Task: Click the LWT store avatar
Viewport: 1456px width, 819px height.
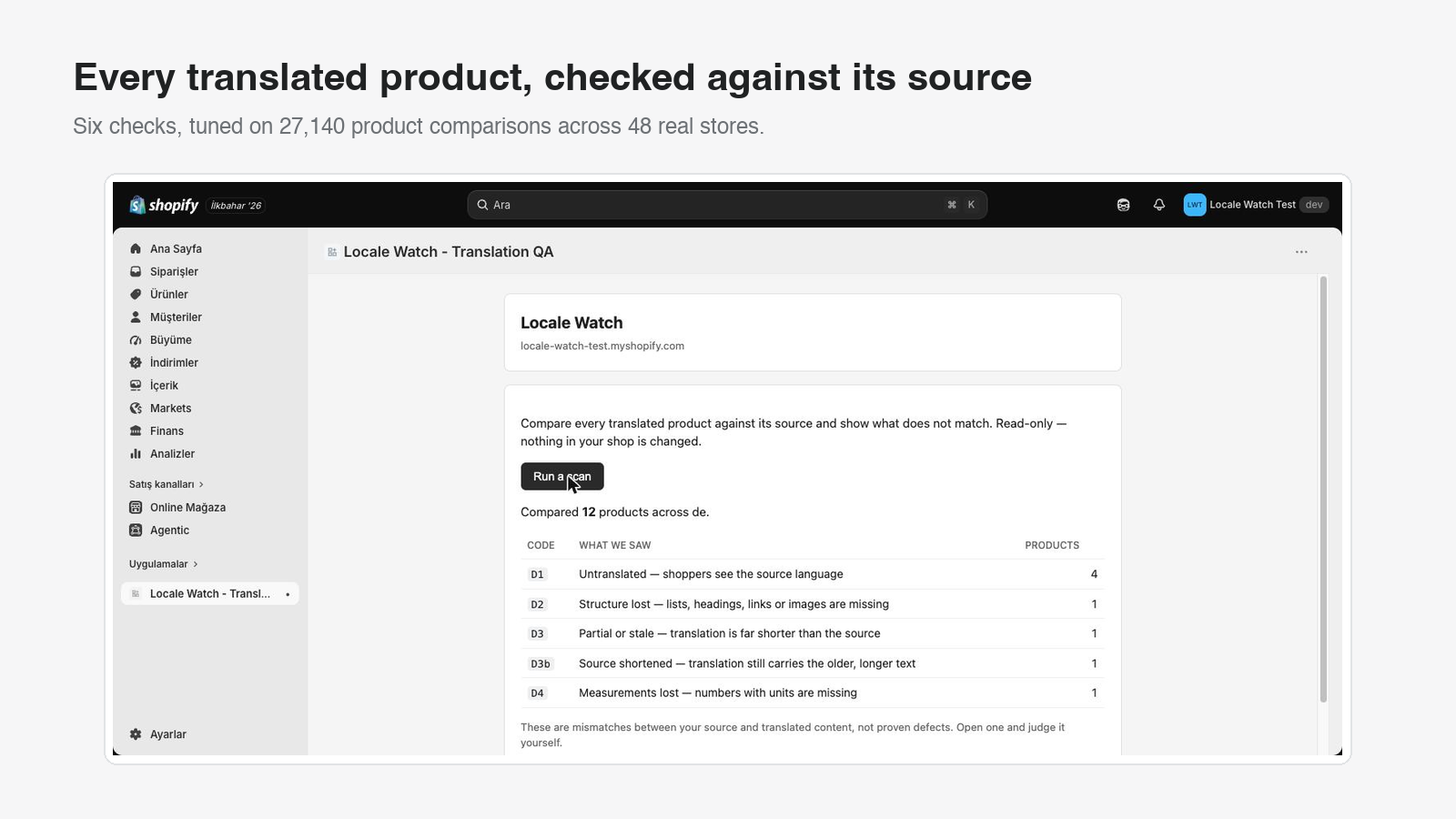Action: [x=1194, y=205]
